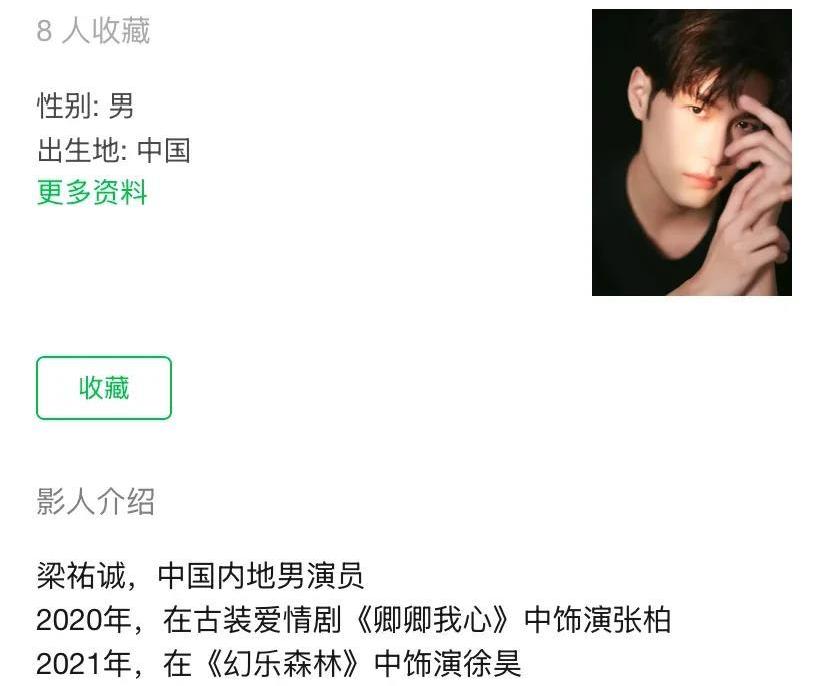Open the 更多资料 link
This screenshot has height=686, width=828.
coord(92,192)
